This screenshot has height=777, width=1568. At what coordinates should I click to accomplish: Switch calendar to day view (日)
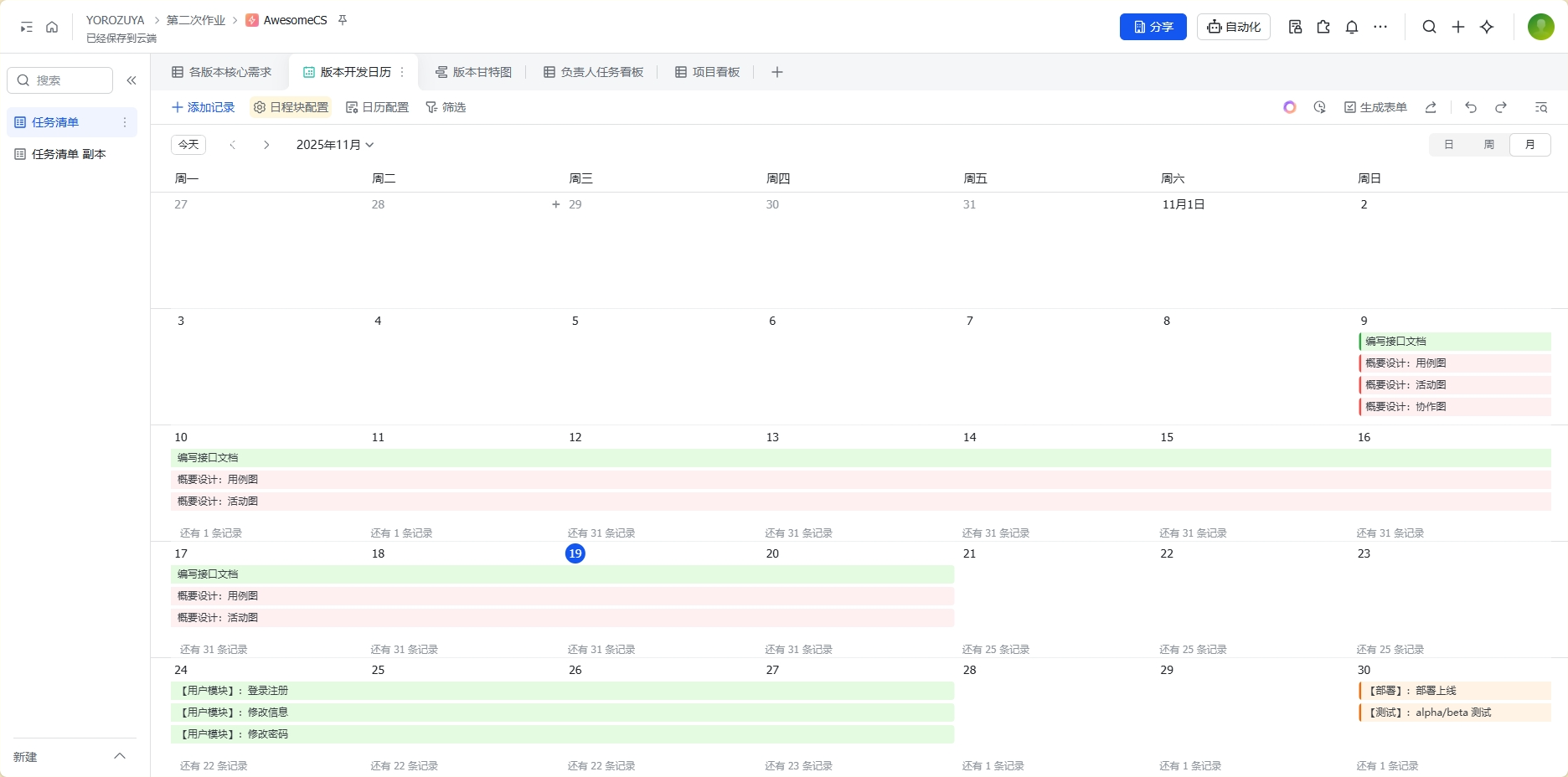[x=1449, y=145]
